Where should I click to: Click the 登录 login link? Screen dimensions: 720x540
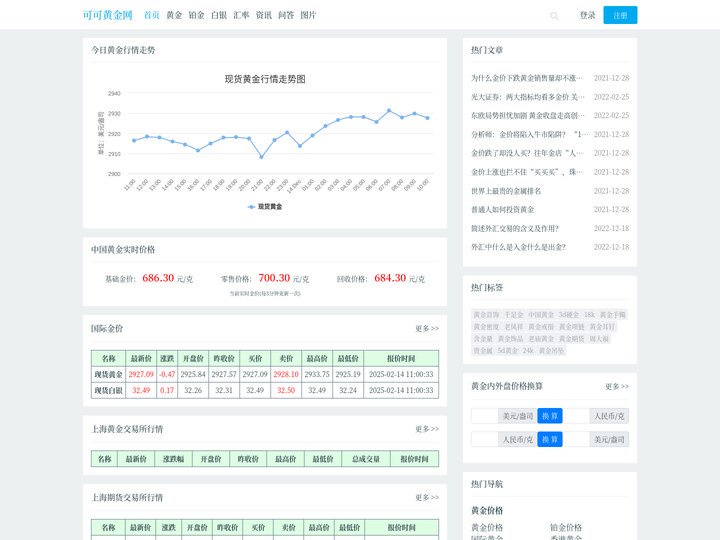click(x=587, y=15)
